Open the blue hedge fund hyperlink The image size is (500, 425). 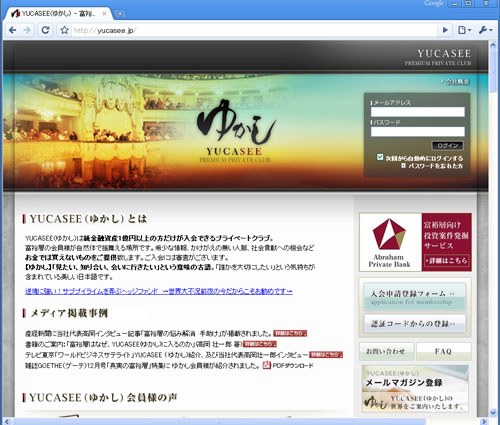(x=159, y=291)
